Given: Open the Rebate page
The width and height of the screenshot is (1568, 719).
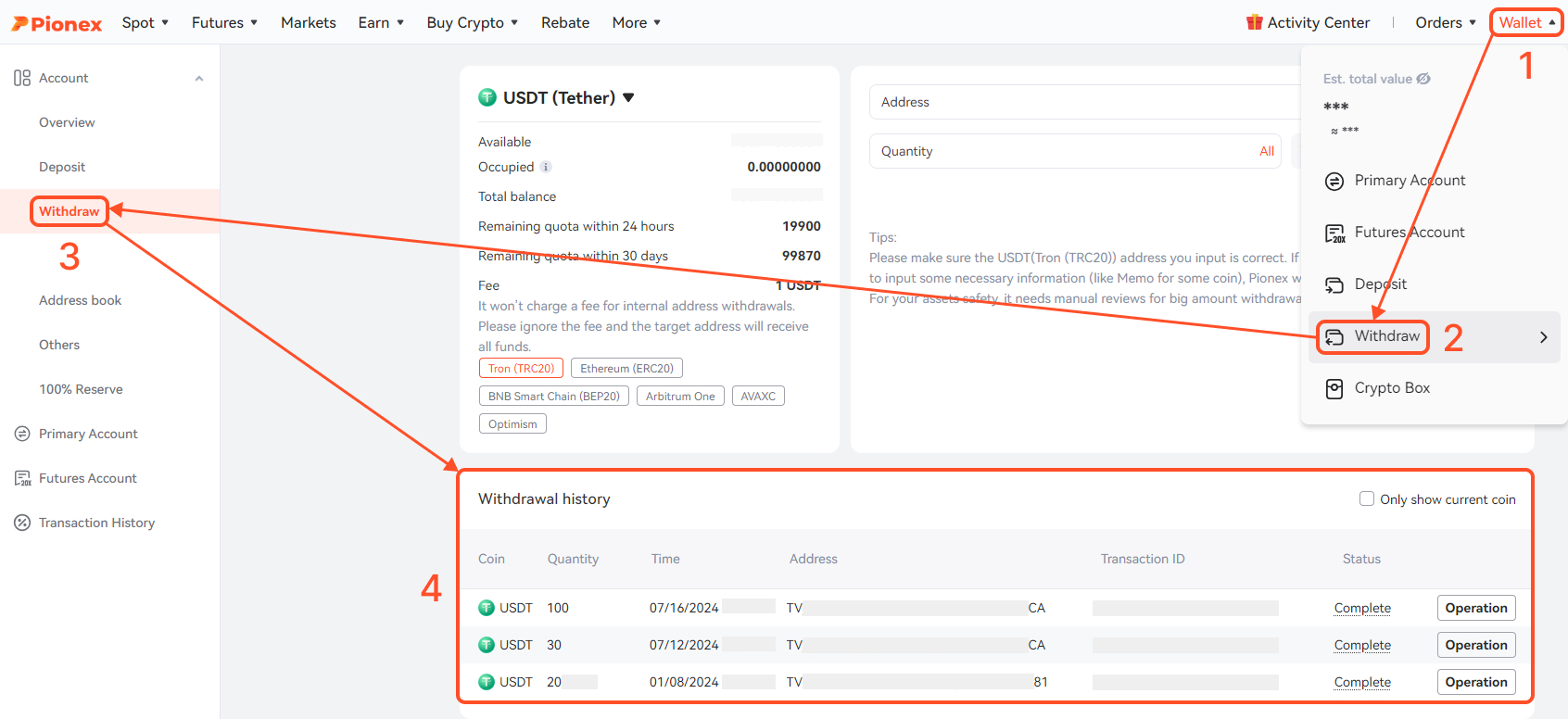Looking at the screenshot, I should (565, 22).
